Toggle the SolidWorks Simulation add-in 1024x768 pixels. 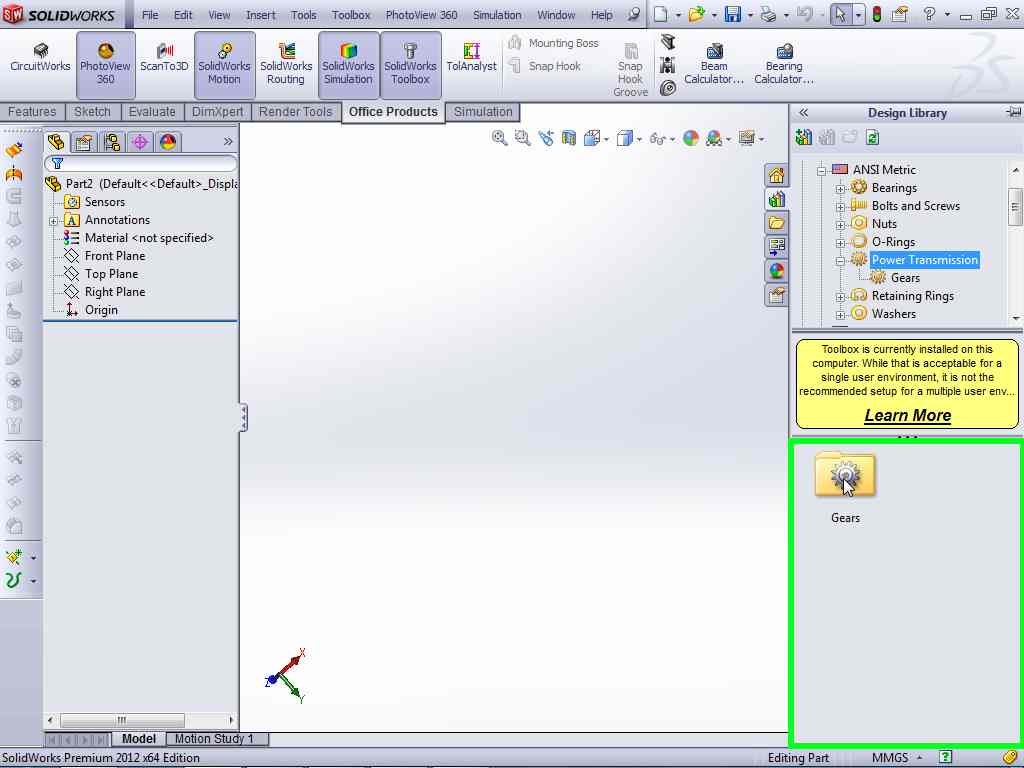(x=348, y=65)
